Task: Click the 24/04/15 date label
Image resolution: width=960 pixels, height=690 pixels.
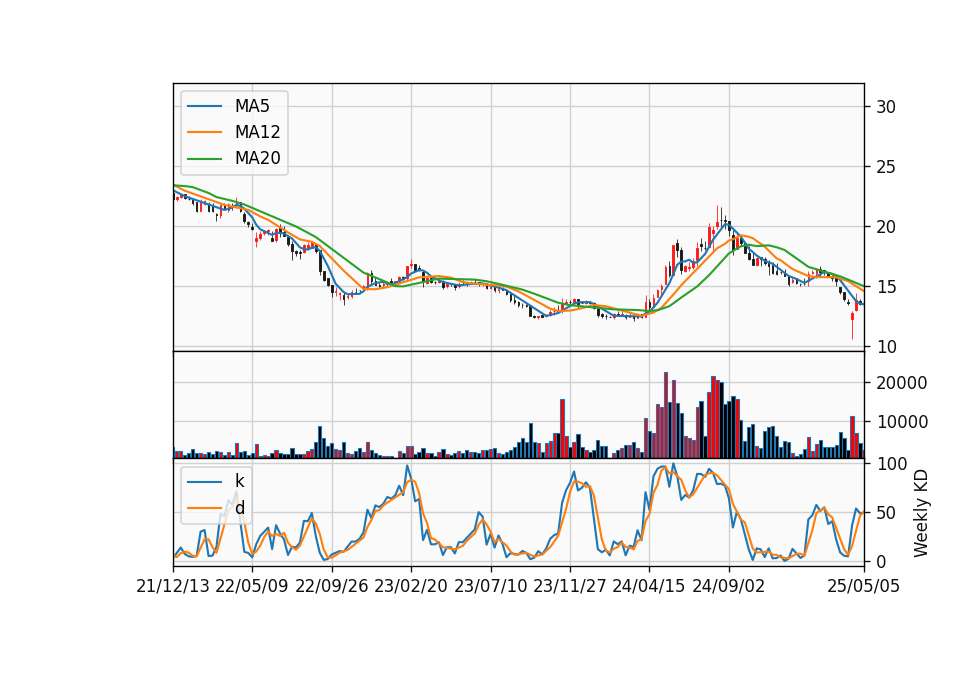Action: 649,586
